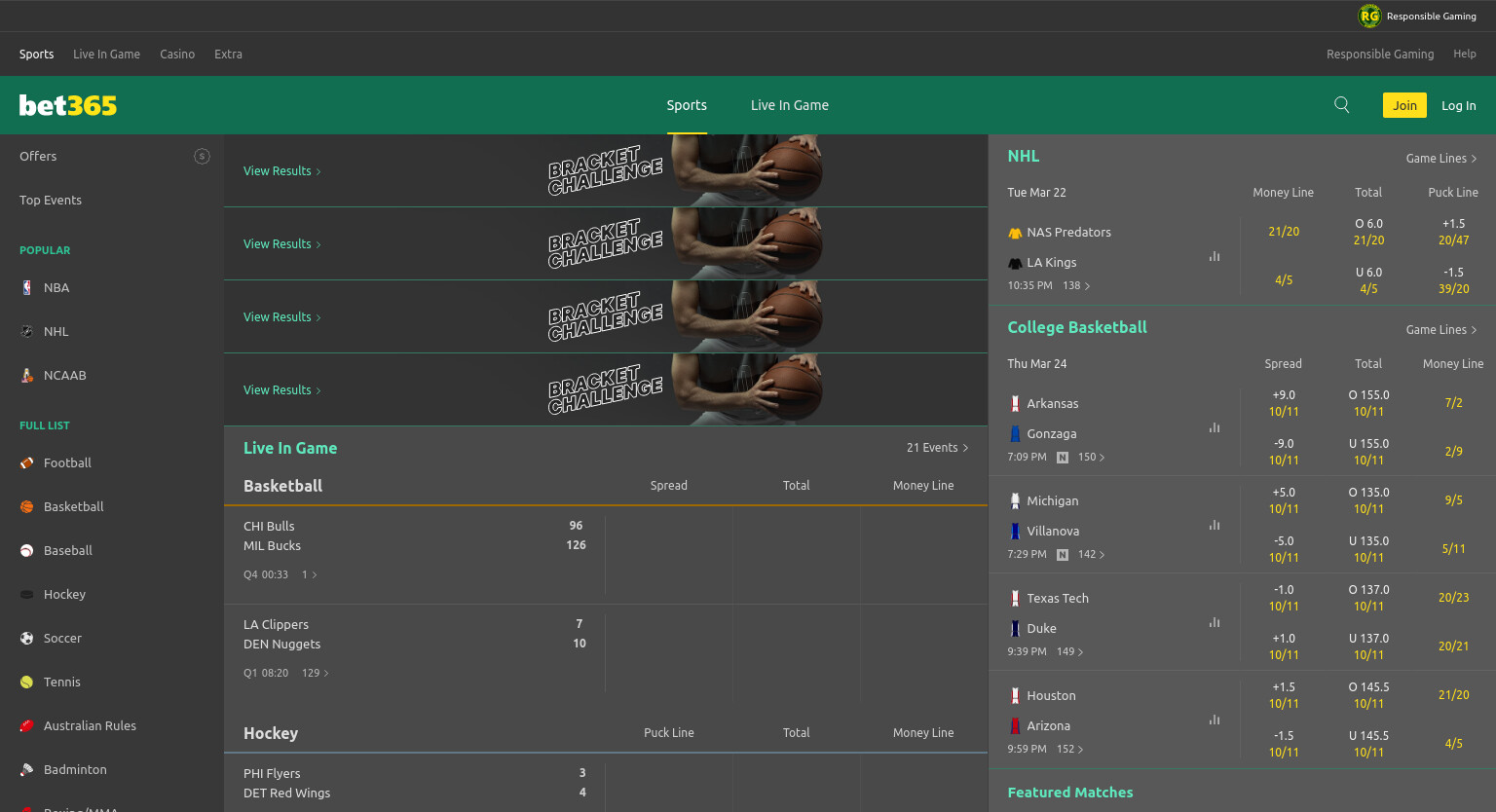Open the last Bracket Challenge banner
1496x812 pixels.
click(x=606, y=389)
